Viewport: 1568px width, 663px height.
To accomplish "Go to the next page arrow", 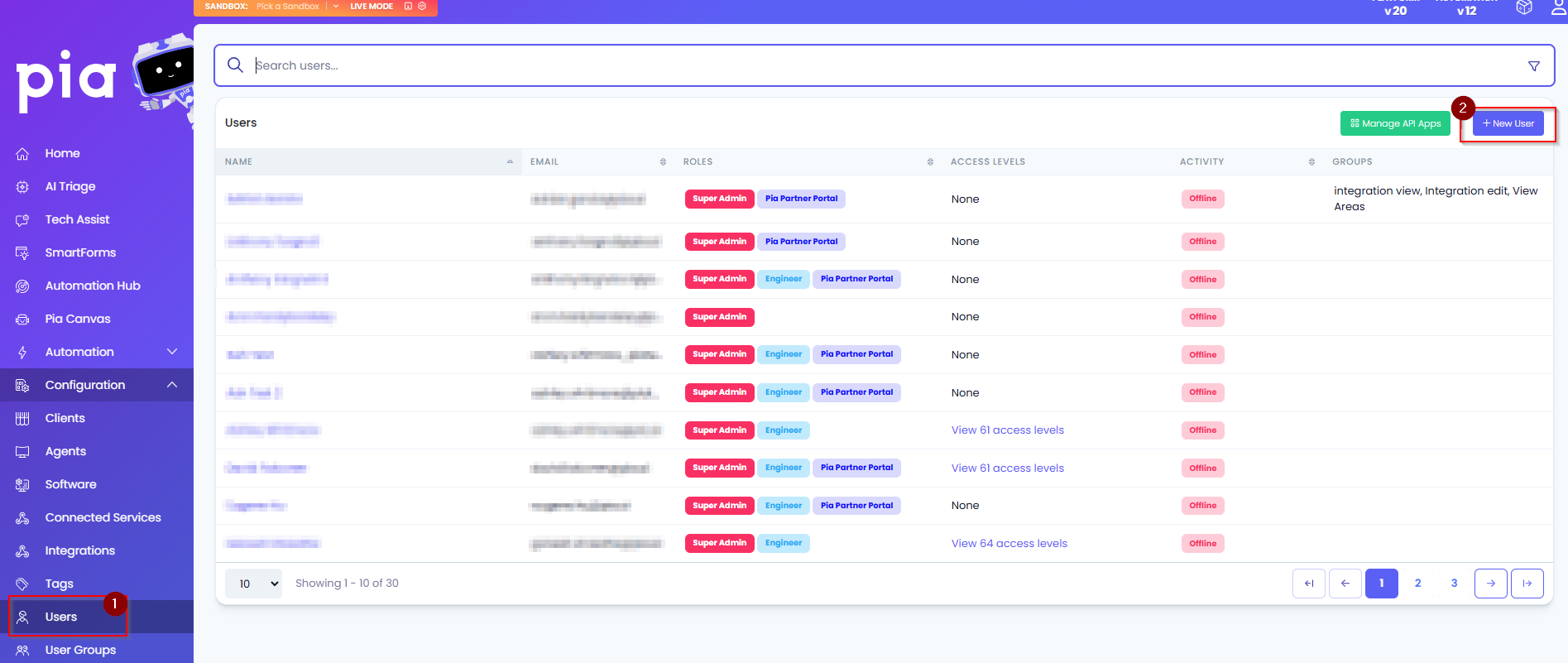I will (1490, 584).
